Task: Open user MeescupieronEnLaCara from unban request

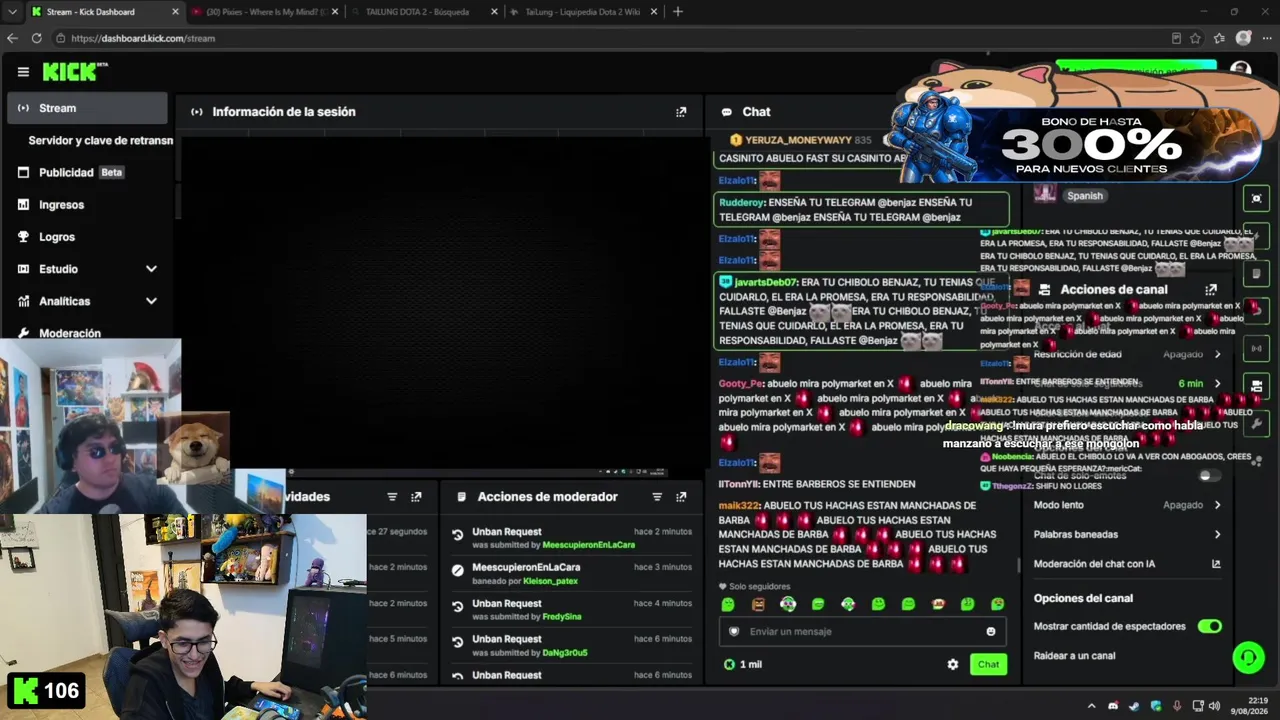Action: pyautogui.click(x=589, y=545)
